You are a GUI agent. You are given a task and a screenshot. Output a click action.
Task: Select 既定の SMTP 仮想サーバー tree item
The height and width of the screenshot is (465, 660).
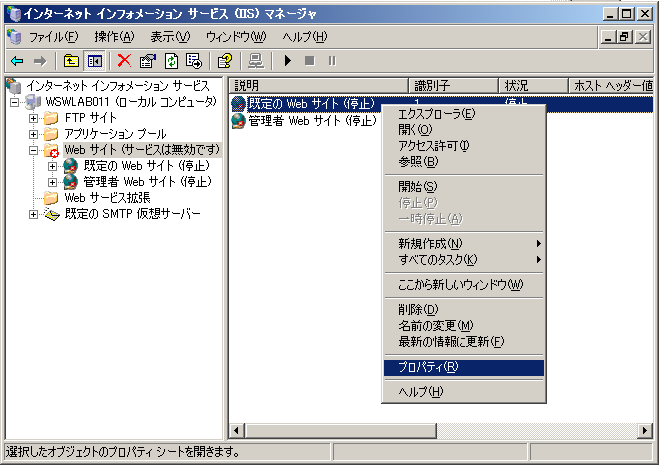pos(132,214)
